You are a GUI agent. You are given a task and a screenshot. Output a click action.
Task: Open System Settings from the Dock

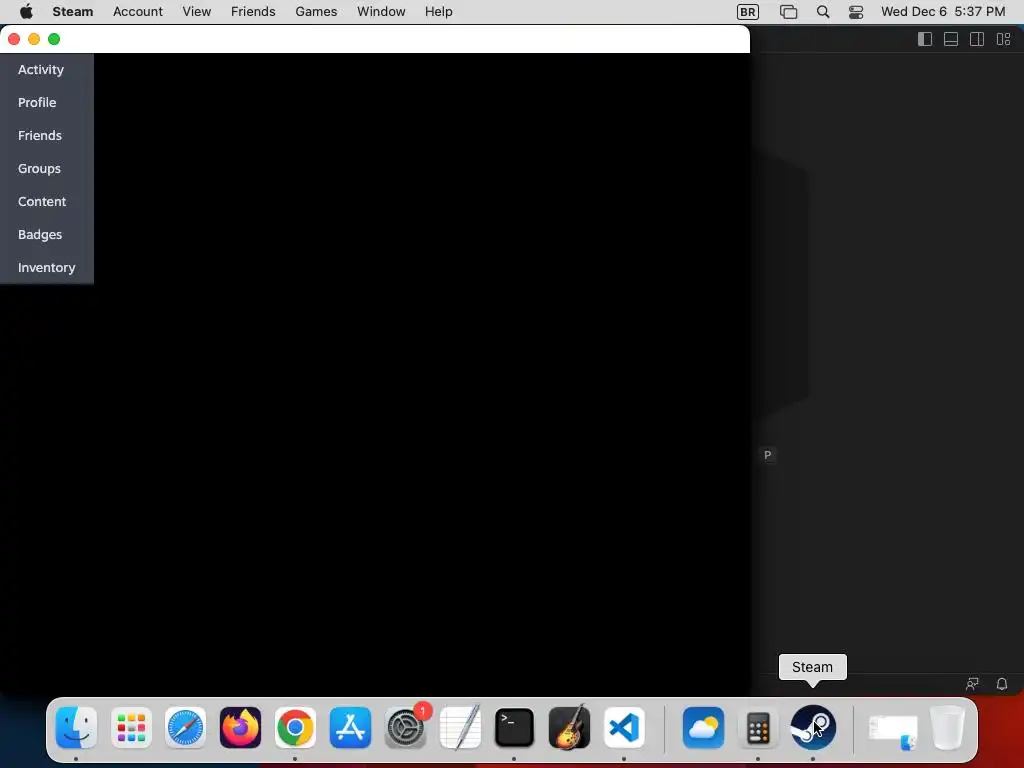click(x=405, y=727)
